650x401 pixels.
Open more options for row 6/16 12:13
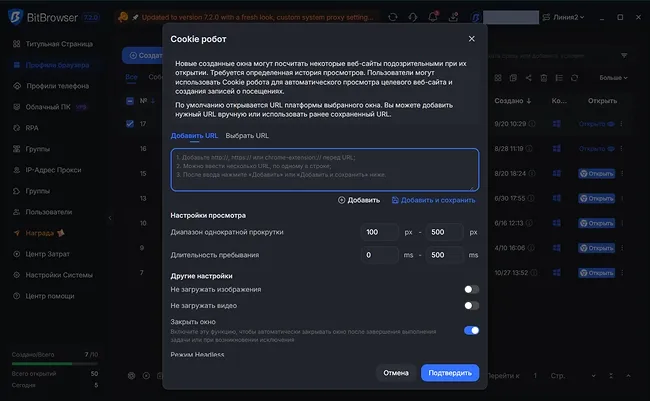pos(622,223)
